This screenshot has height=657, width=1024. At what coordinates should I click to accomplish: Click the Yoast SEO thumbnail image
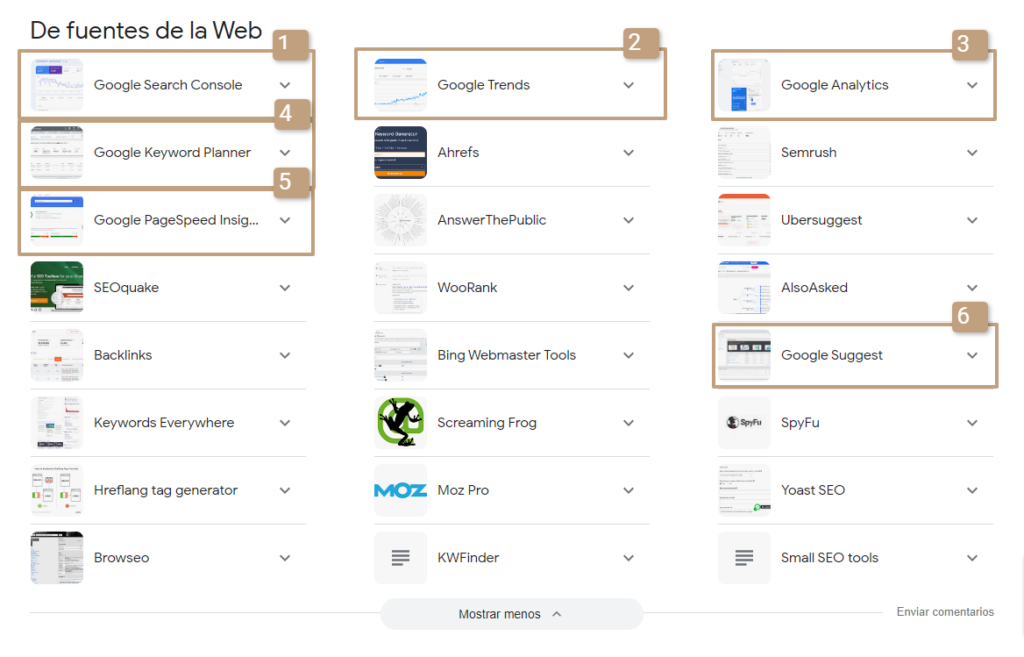744,490
